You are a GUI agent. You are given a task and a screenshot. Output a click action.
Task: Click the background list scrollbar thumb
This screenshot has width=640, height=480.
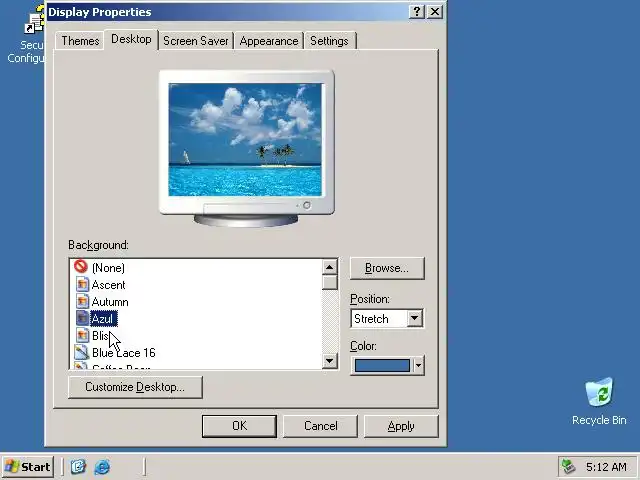coord(329,282)
